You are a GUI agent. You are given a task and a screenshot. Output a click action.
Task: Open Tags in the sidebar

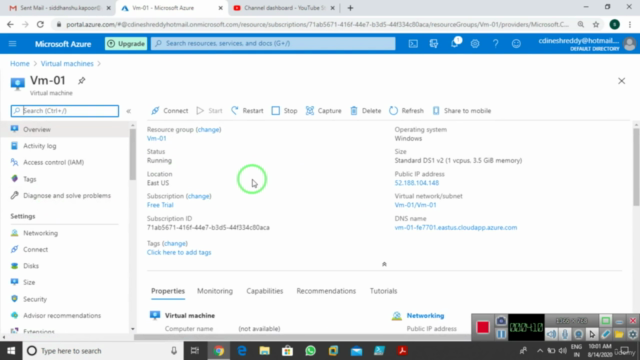[29, 179]
